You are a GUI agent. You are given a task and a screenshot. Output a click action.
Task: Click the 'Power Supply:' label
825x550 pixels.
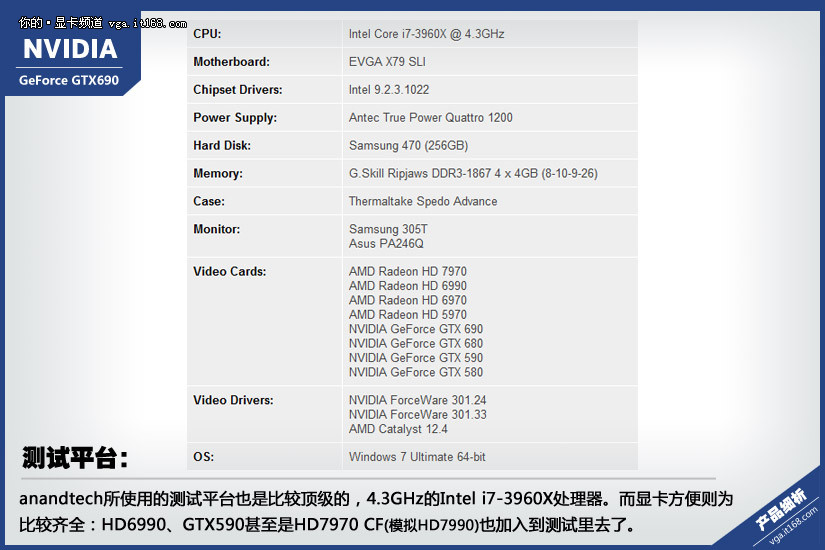pyautogui.click(x=235, y=117)
